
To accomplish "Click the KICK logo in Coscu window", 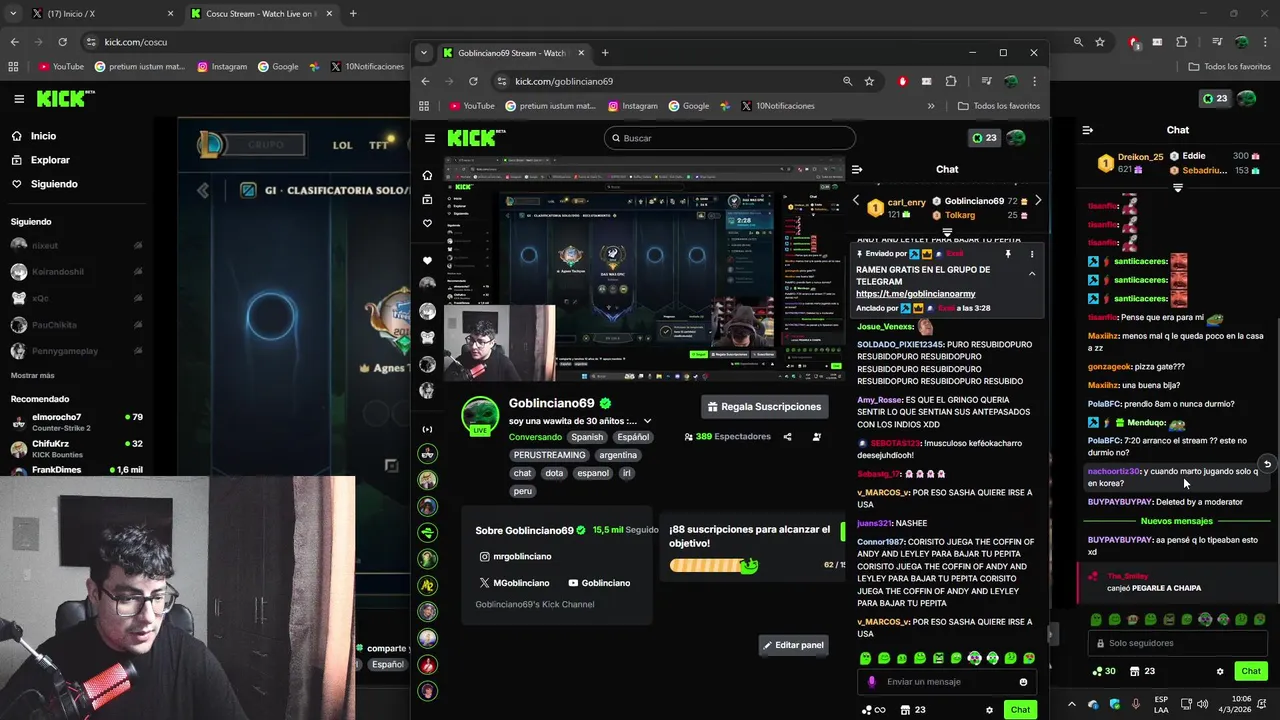I will 66,98.
